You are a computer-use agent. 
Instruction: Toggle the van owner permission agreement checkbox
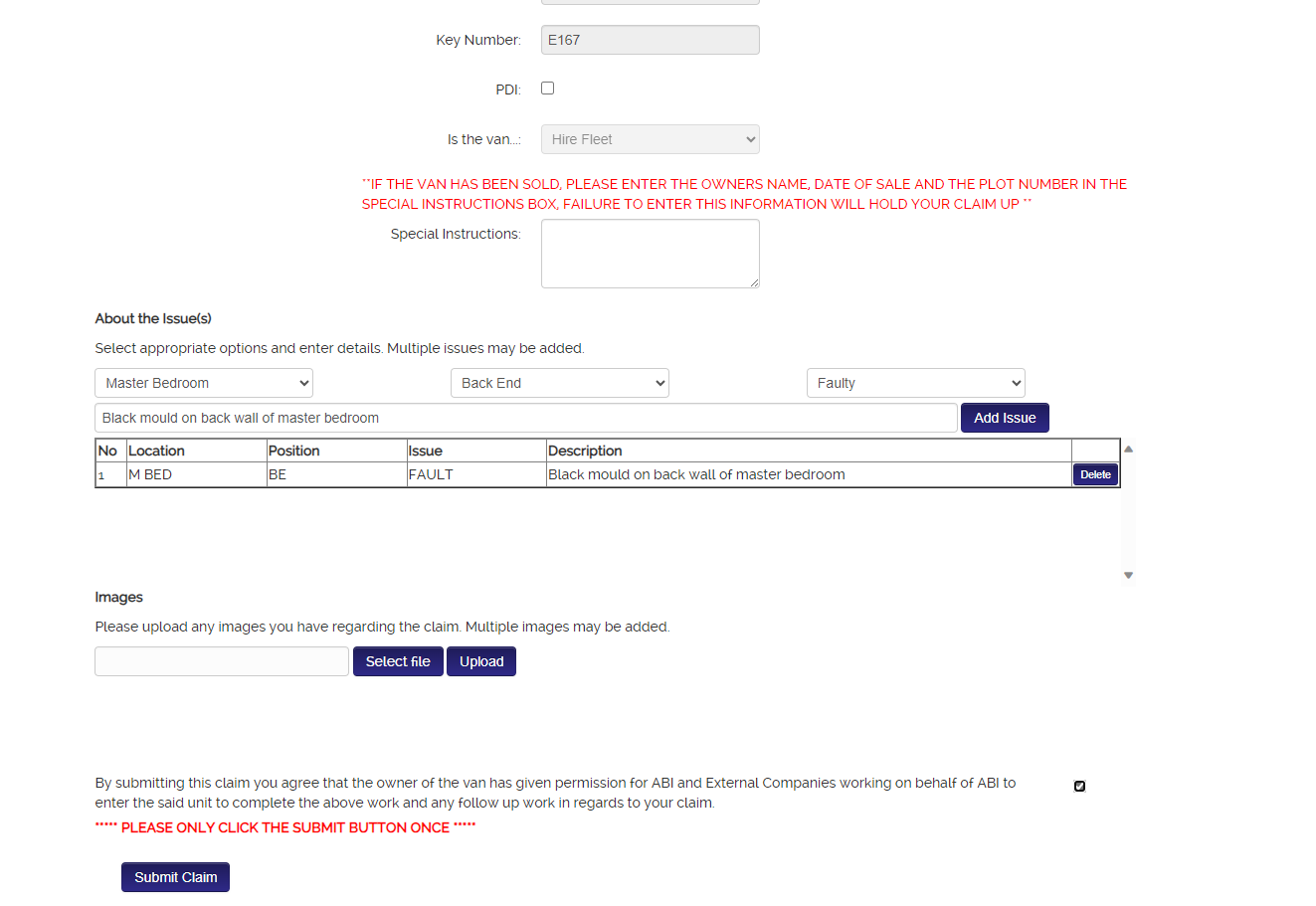point(1079,787)
